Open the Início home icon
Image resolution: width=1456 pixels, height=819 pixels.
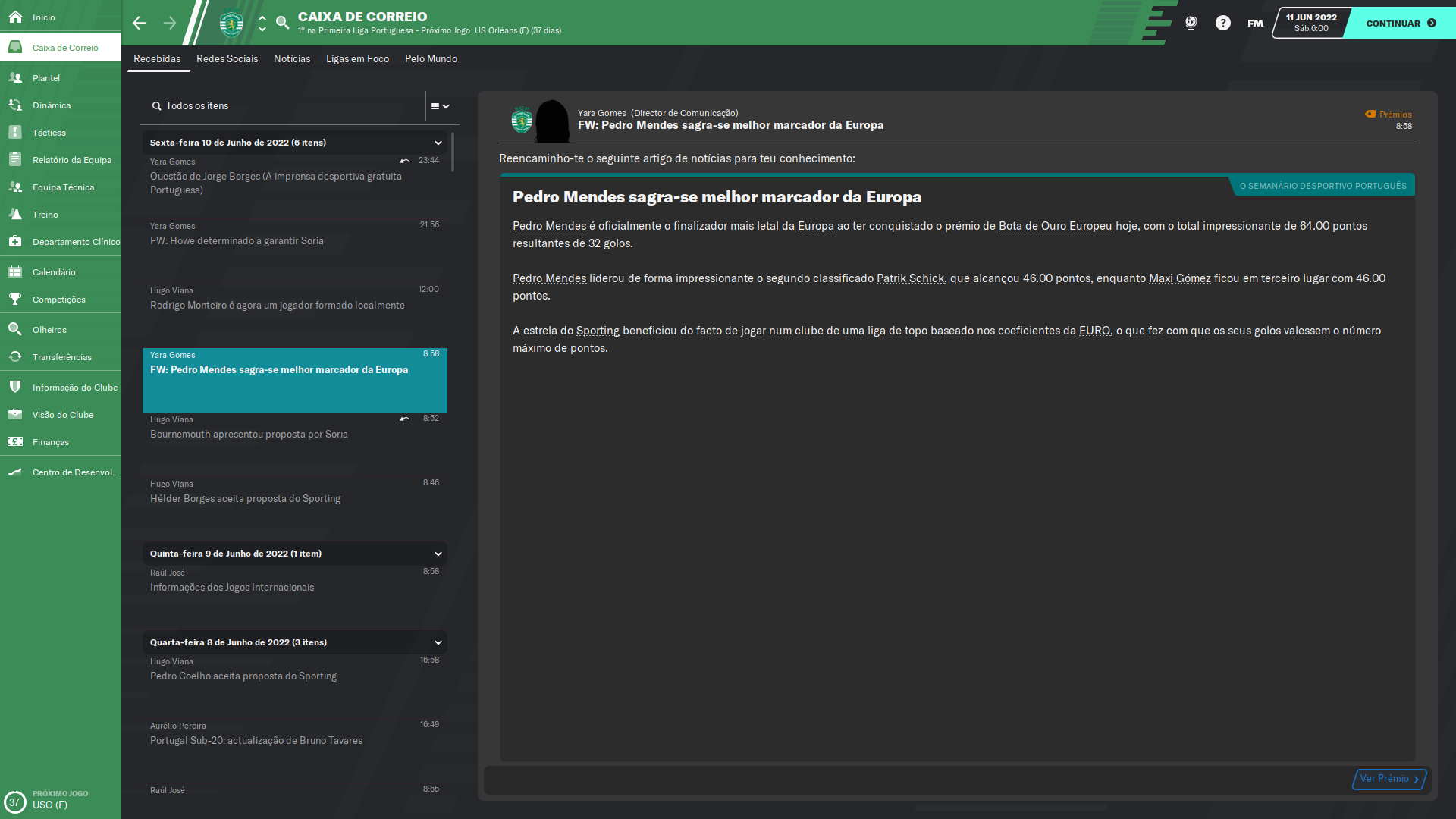tap(15, 17)
